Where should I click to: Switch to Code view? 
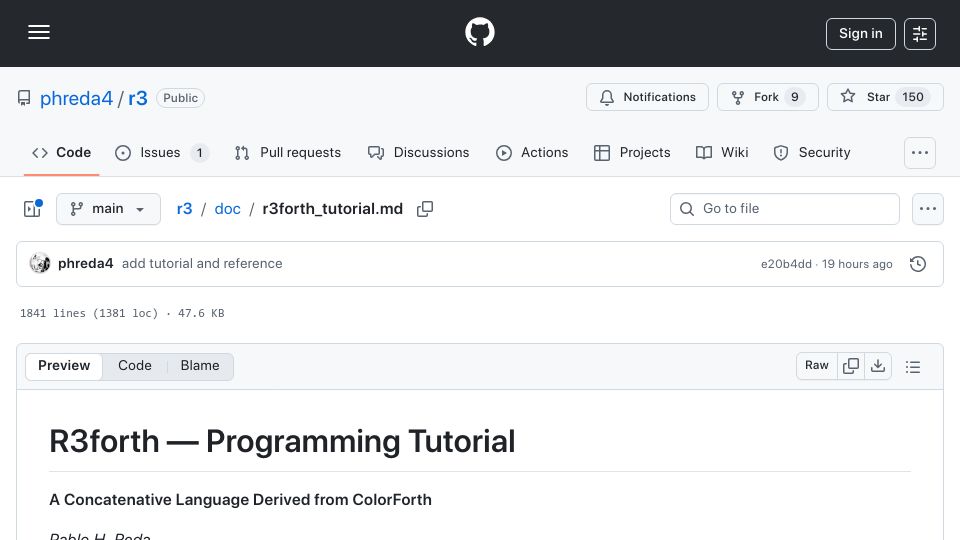135,366
